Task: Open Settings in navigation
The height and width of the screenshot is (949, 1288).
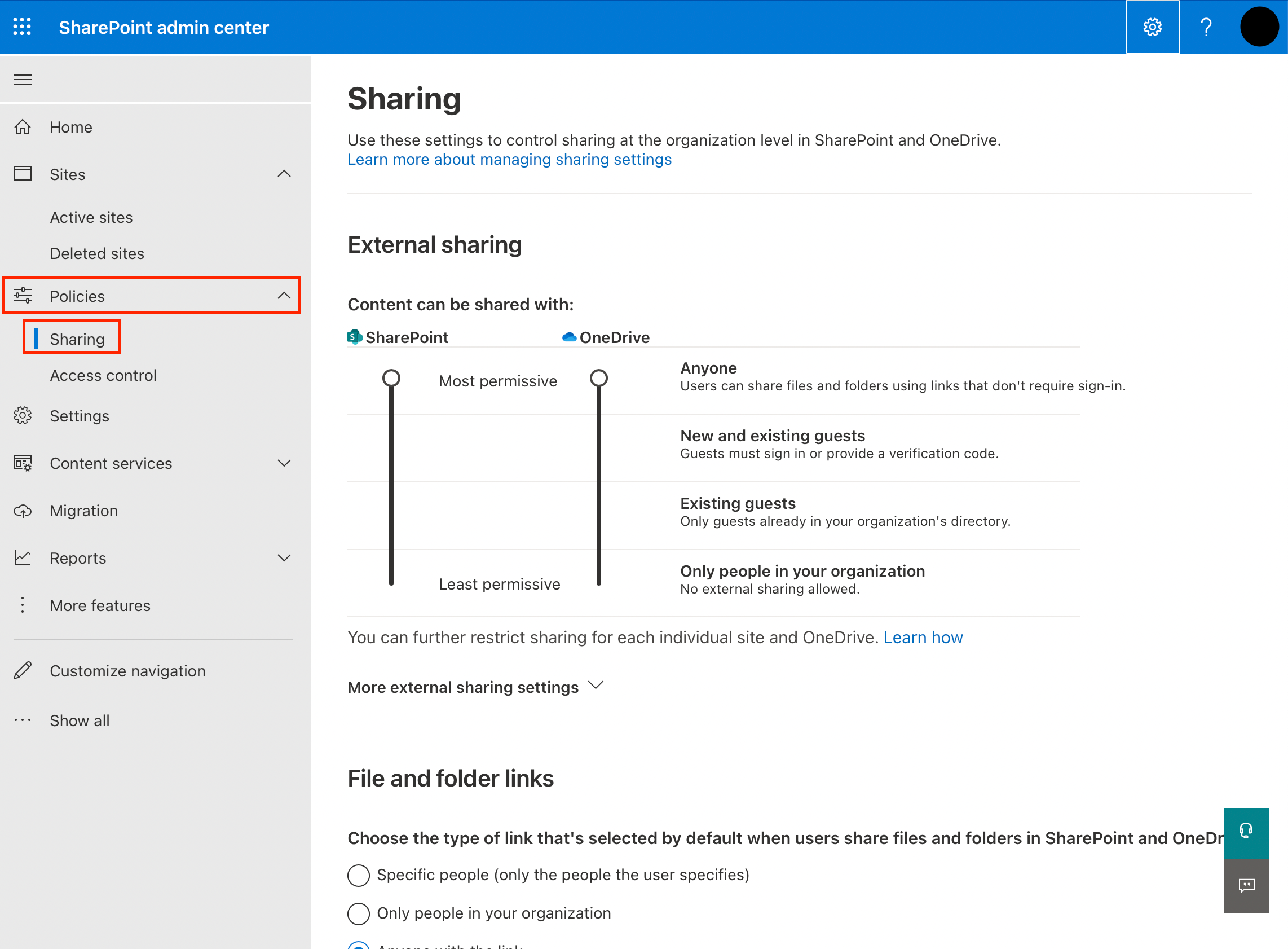Action: pyautogui.click(x=80, y=415)
